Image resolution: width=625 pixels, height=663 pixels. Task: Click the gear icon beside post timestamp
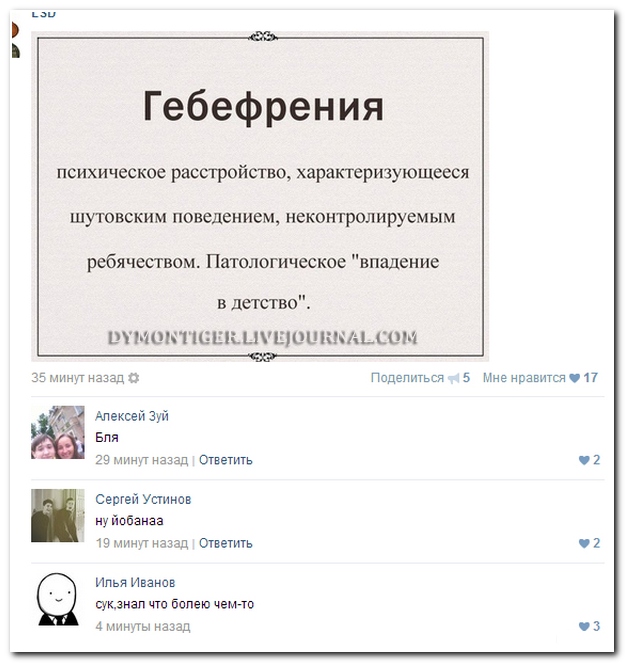click(x=134, y=378)
